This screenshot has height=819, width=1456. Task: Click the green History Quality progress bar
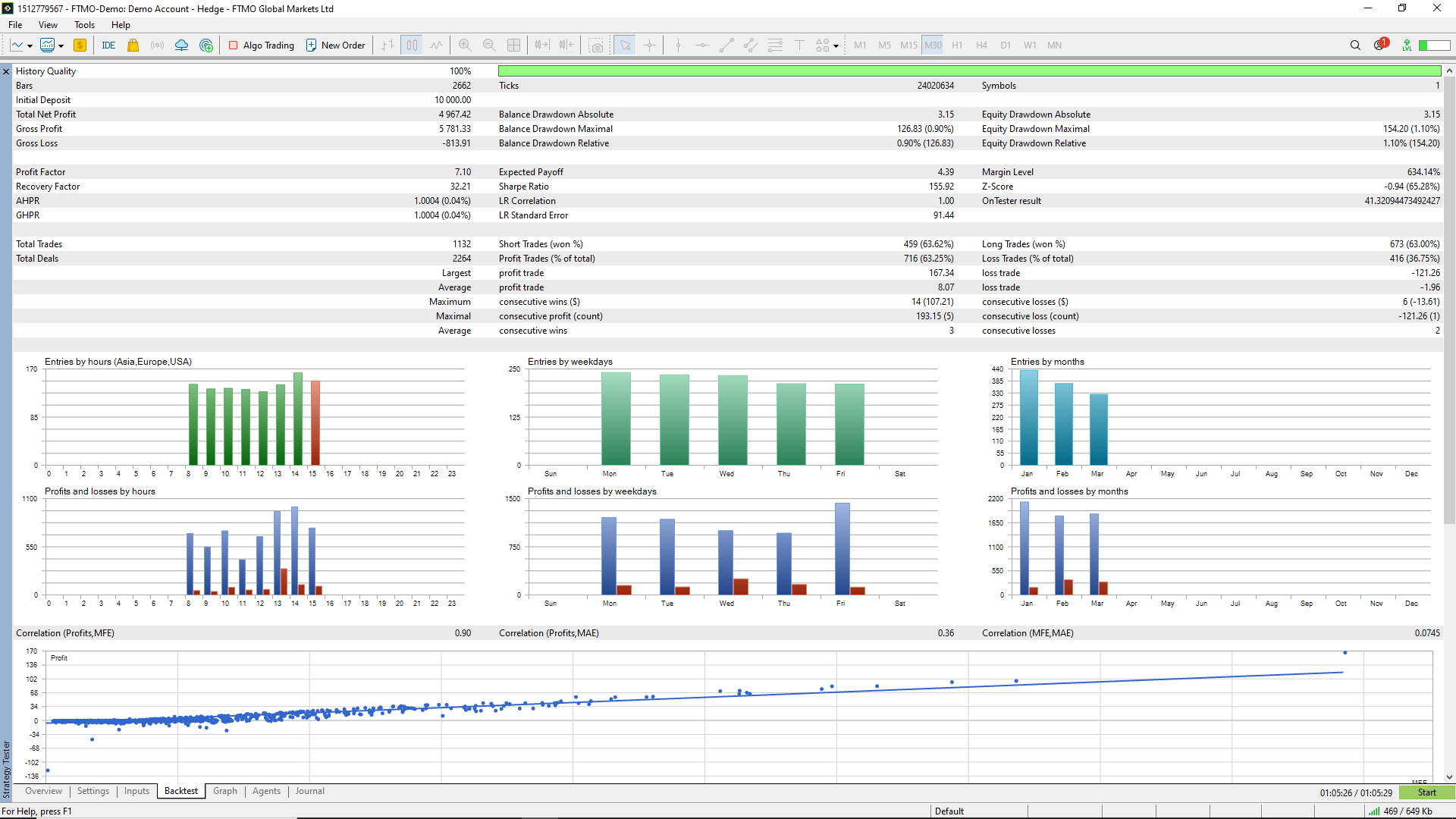[x=968, y=71]
